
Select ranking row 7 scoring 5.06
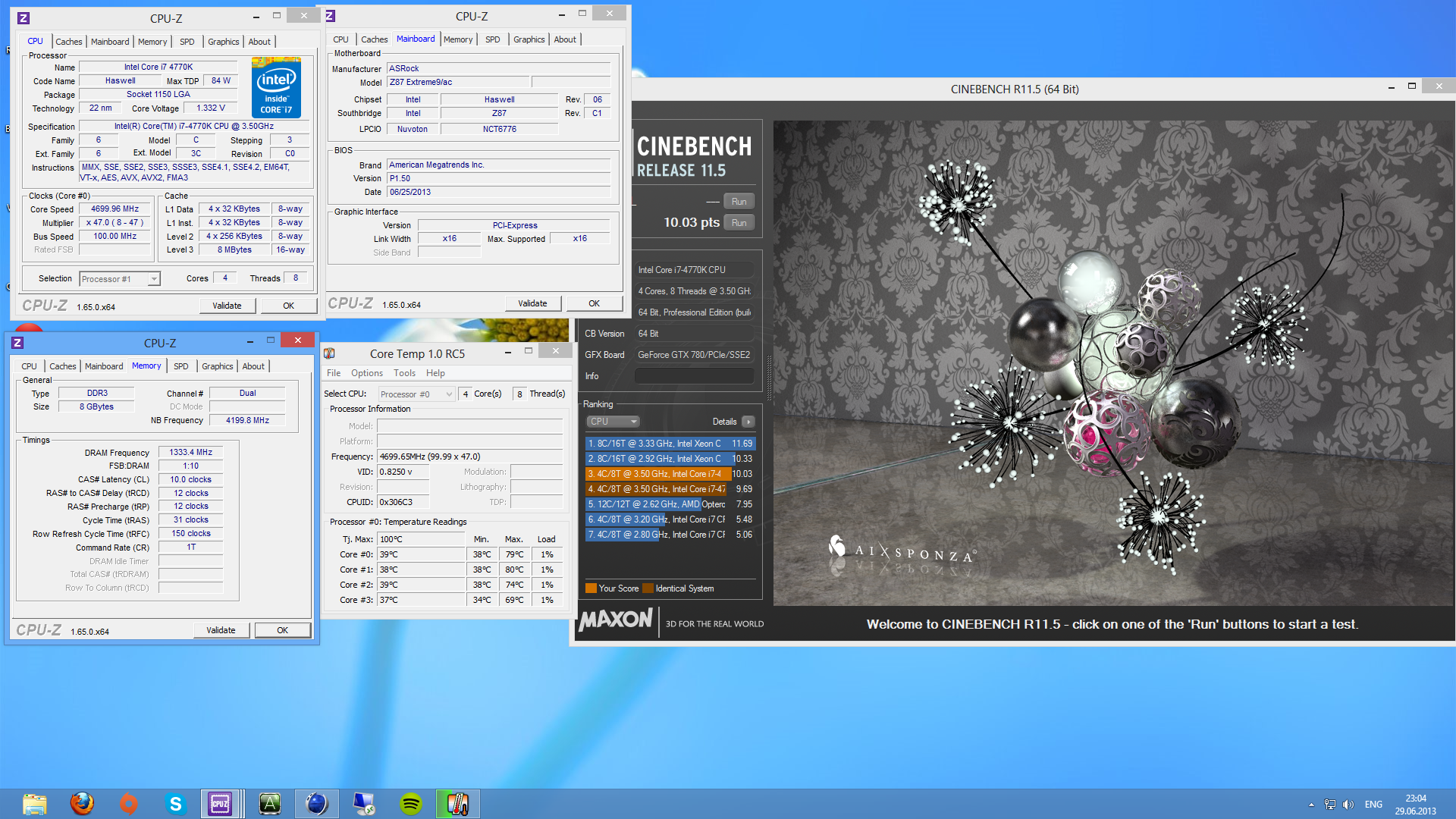tap(670, 535)
